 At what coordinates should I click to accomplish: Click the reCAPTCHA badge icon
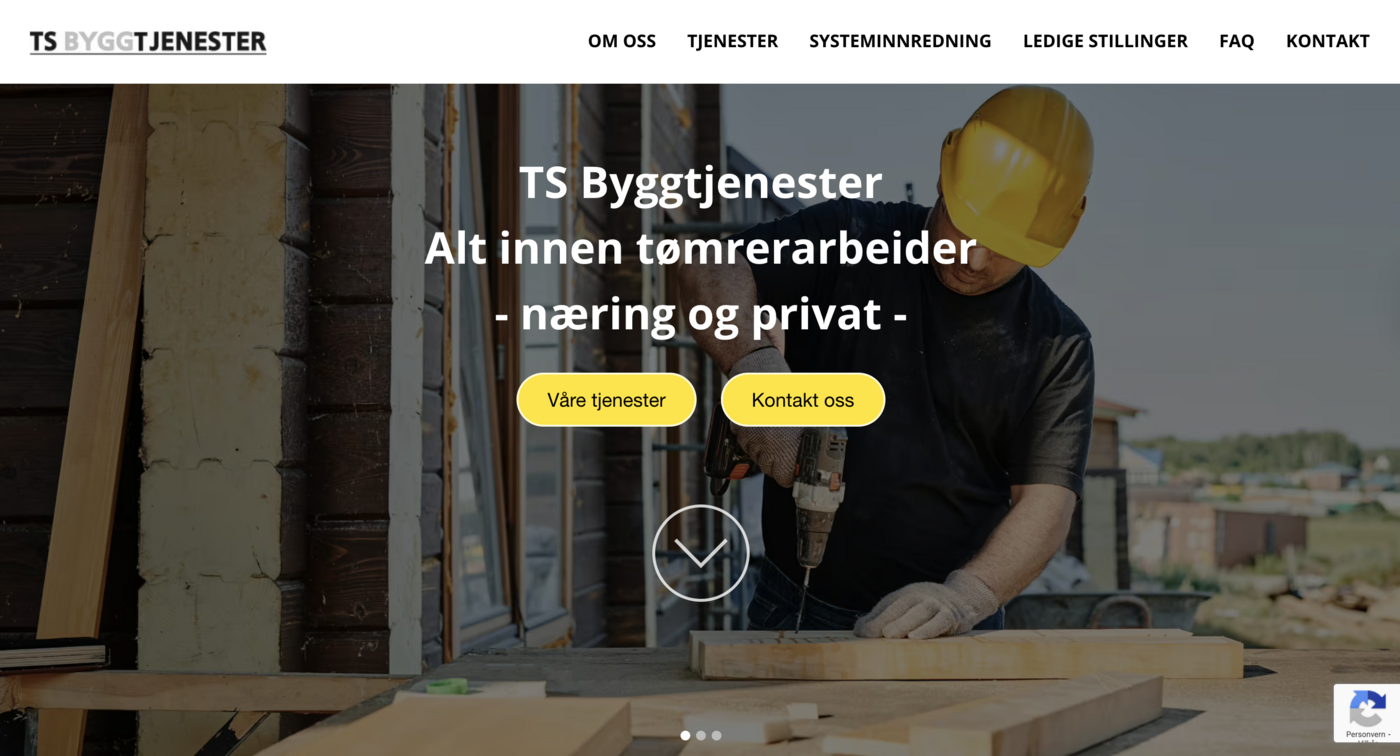pyautogui.click(x=1367, y=709)
